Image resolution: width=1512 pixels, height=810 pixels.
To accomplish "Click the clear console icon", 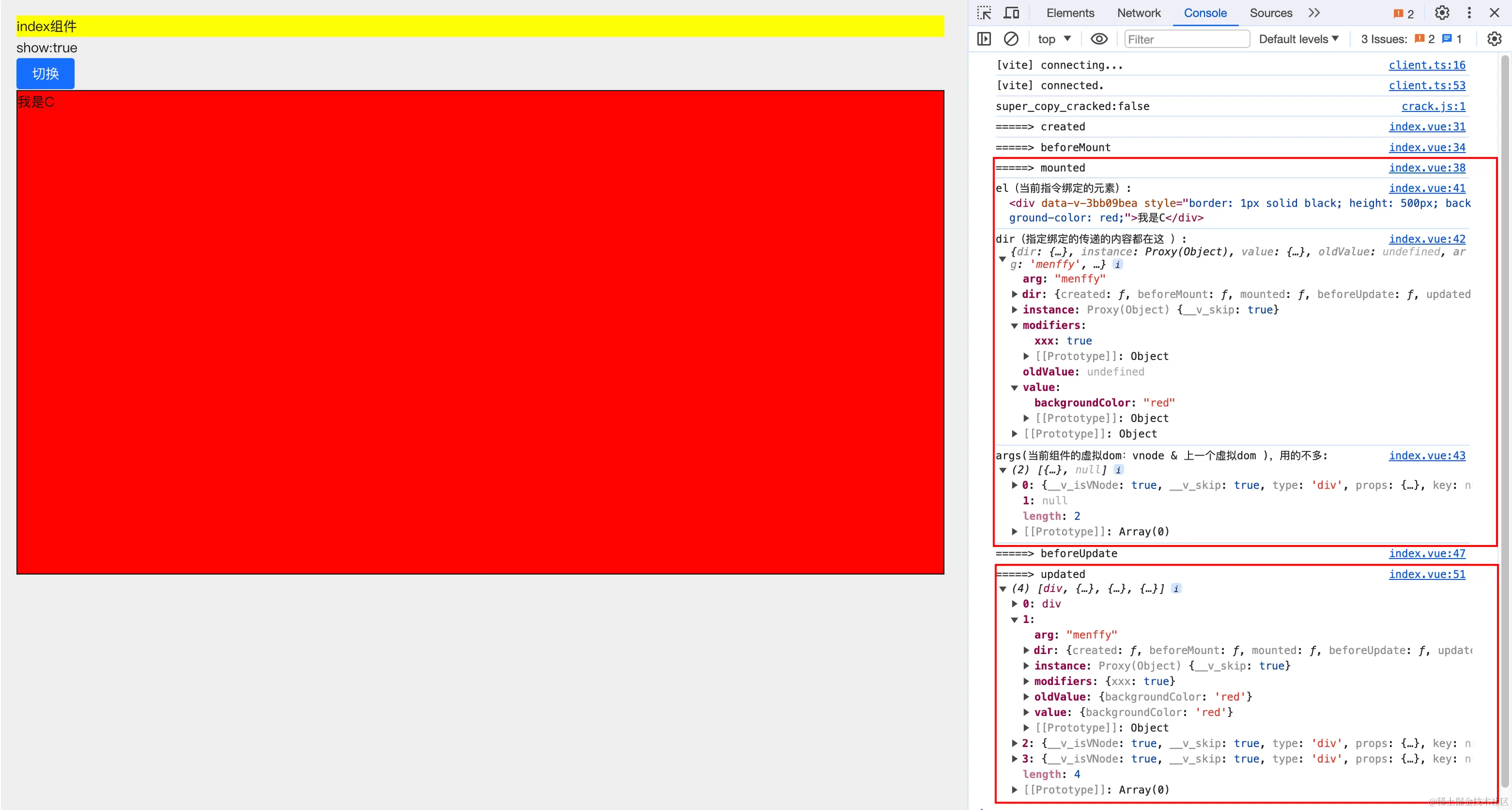I will pyautogui.click(x=1010, y=38).
